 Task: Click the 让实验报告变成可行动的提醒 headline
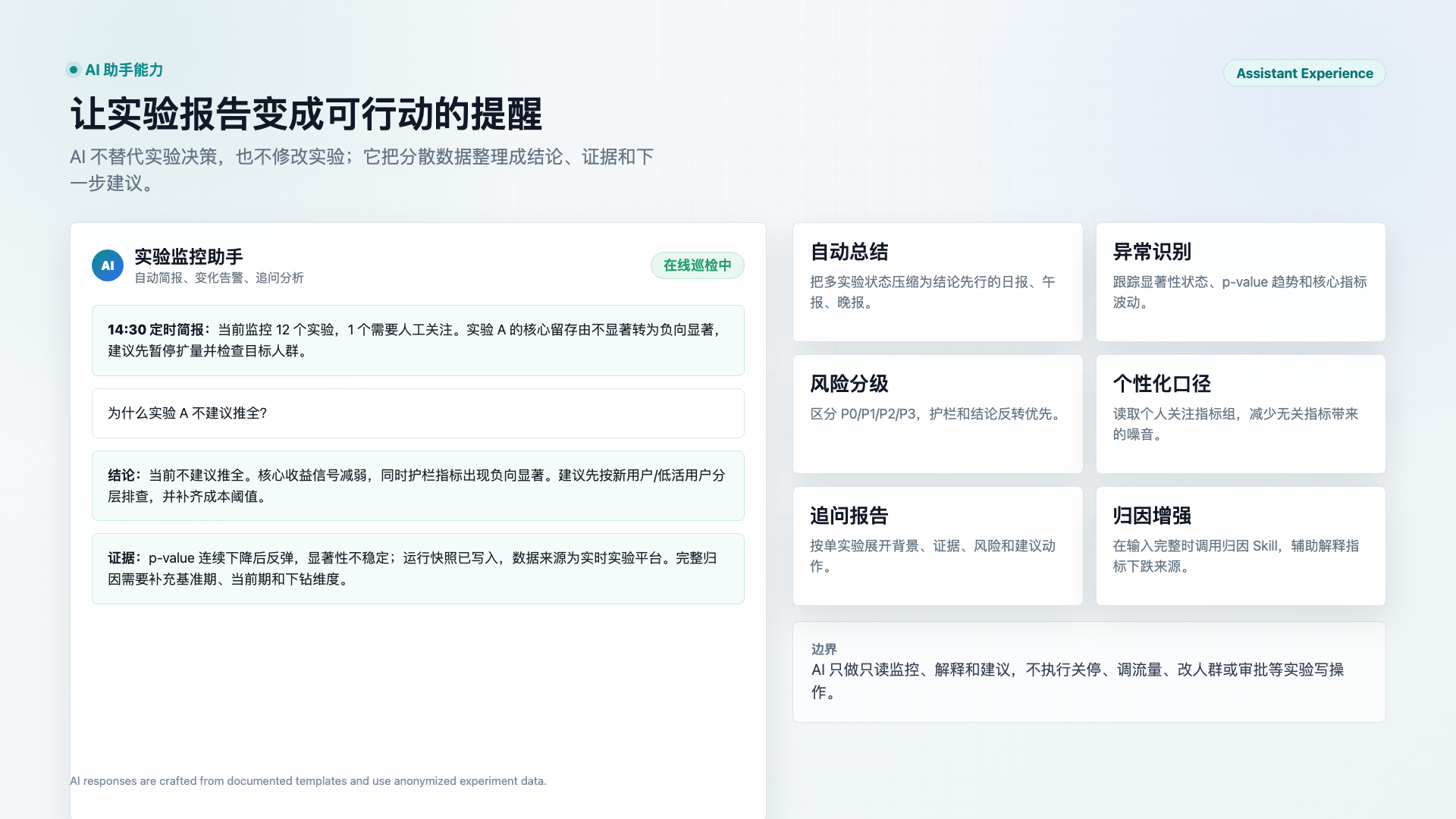coord(306,114)
